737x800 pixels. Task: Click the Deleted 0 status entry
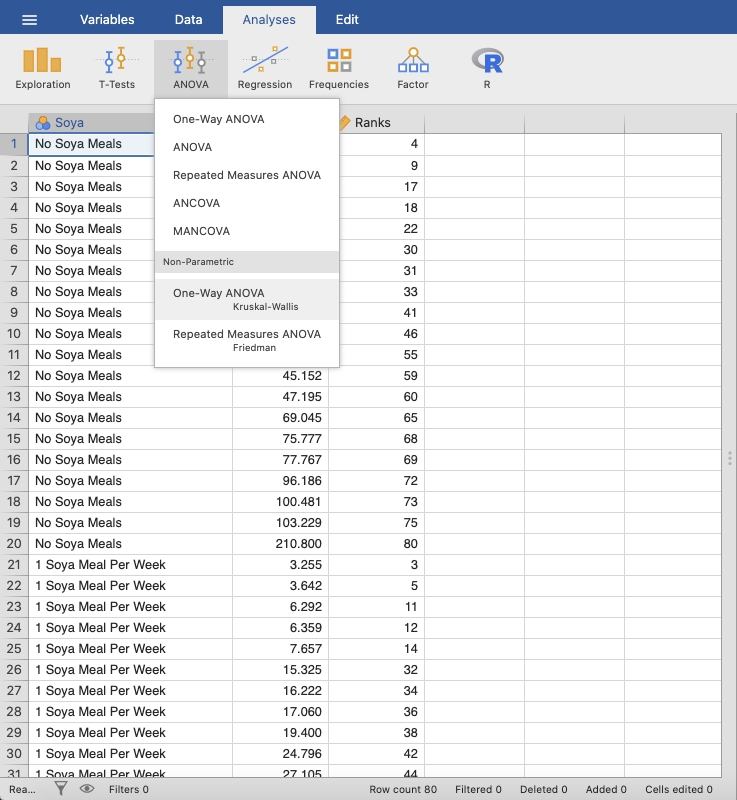(x=543, y=789)
